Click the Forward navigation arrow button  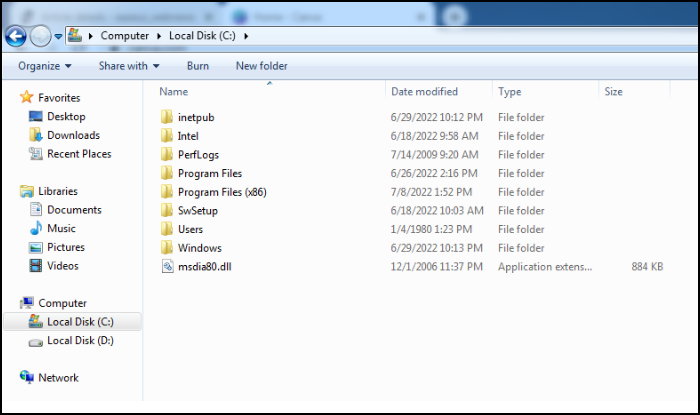pyautogui.click(x=41, y=36)
